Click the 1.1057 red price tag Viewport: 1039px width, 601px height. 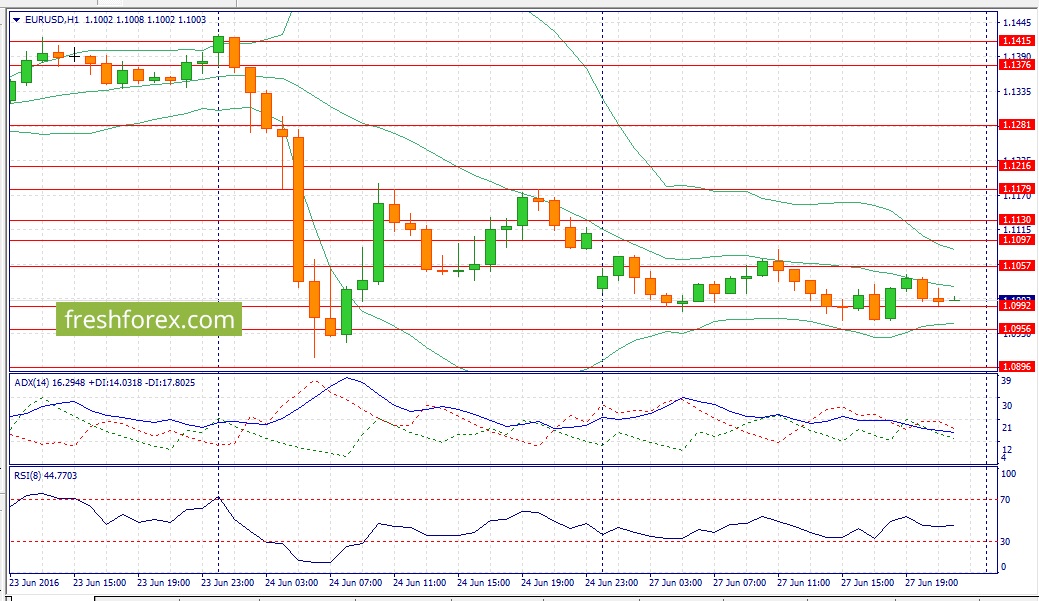click(x=1016, y=266)
